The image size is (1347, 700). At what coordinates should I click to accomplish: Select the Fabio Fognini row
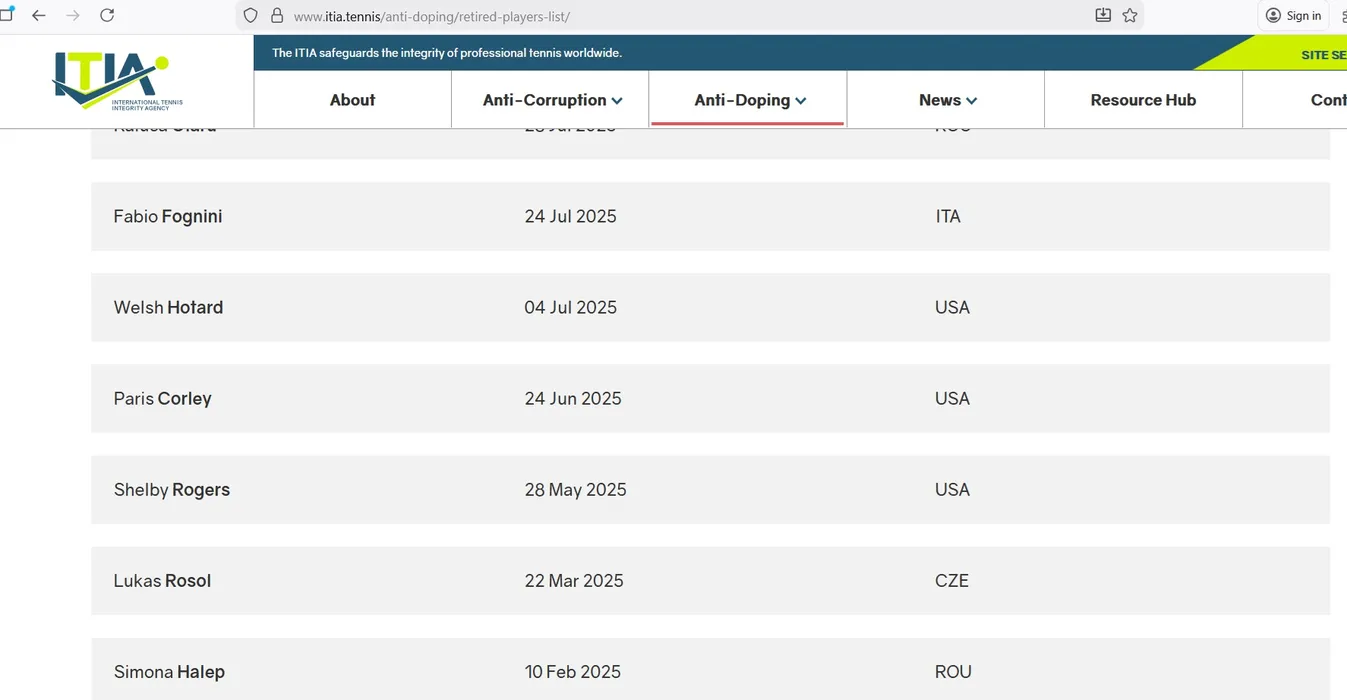coord(710,217)
